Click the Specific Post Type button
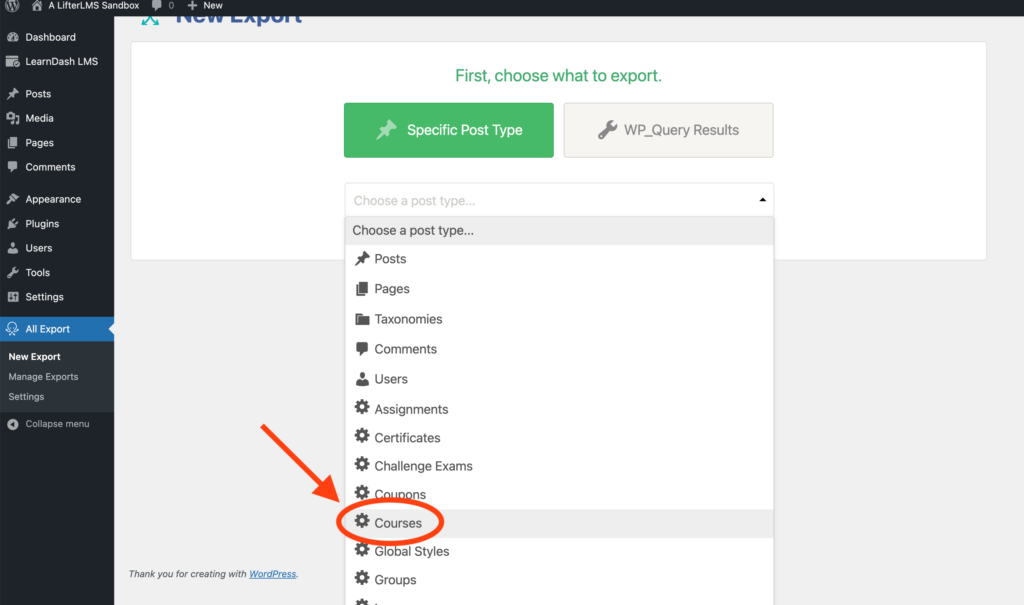This screenshot has width=1024, height=605. pos(449,130)
